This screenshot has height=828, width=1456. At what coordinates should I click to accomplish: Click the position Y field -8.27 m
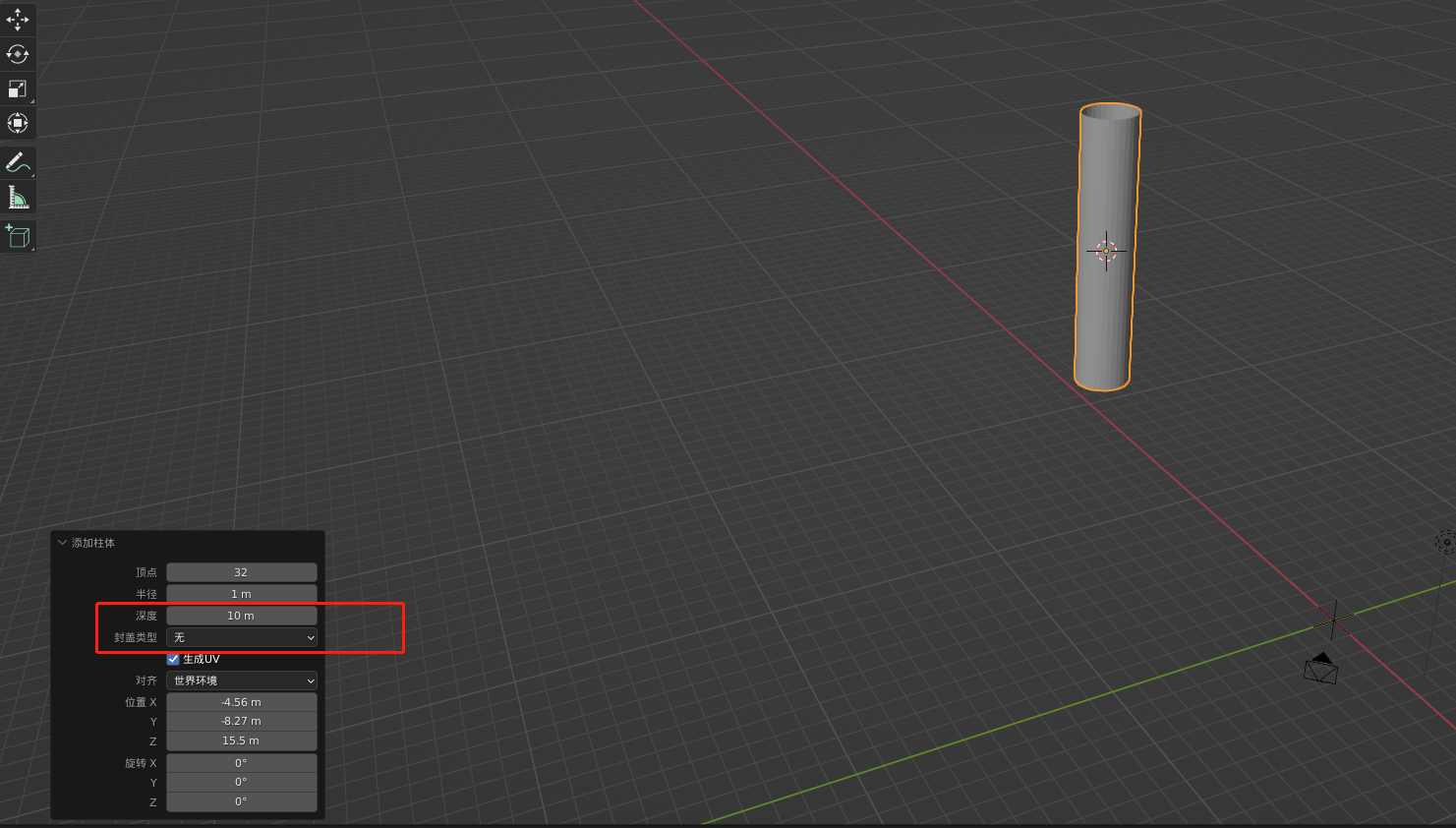(x=242, y=721)
